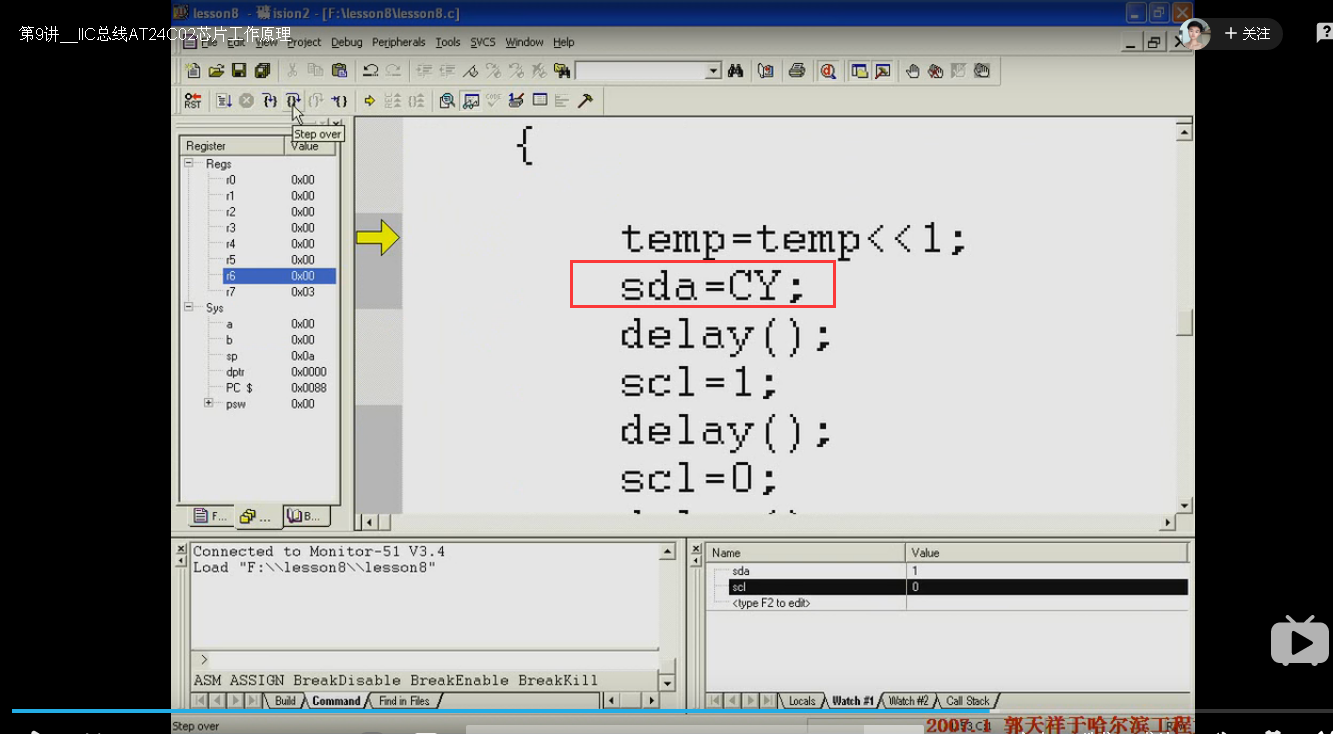Click the Open file folder icon

tap(216, 71)
